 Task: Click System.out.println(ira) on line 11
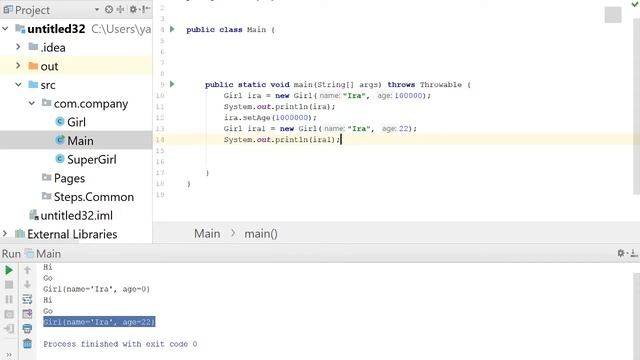(279, 107)
